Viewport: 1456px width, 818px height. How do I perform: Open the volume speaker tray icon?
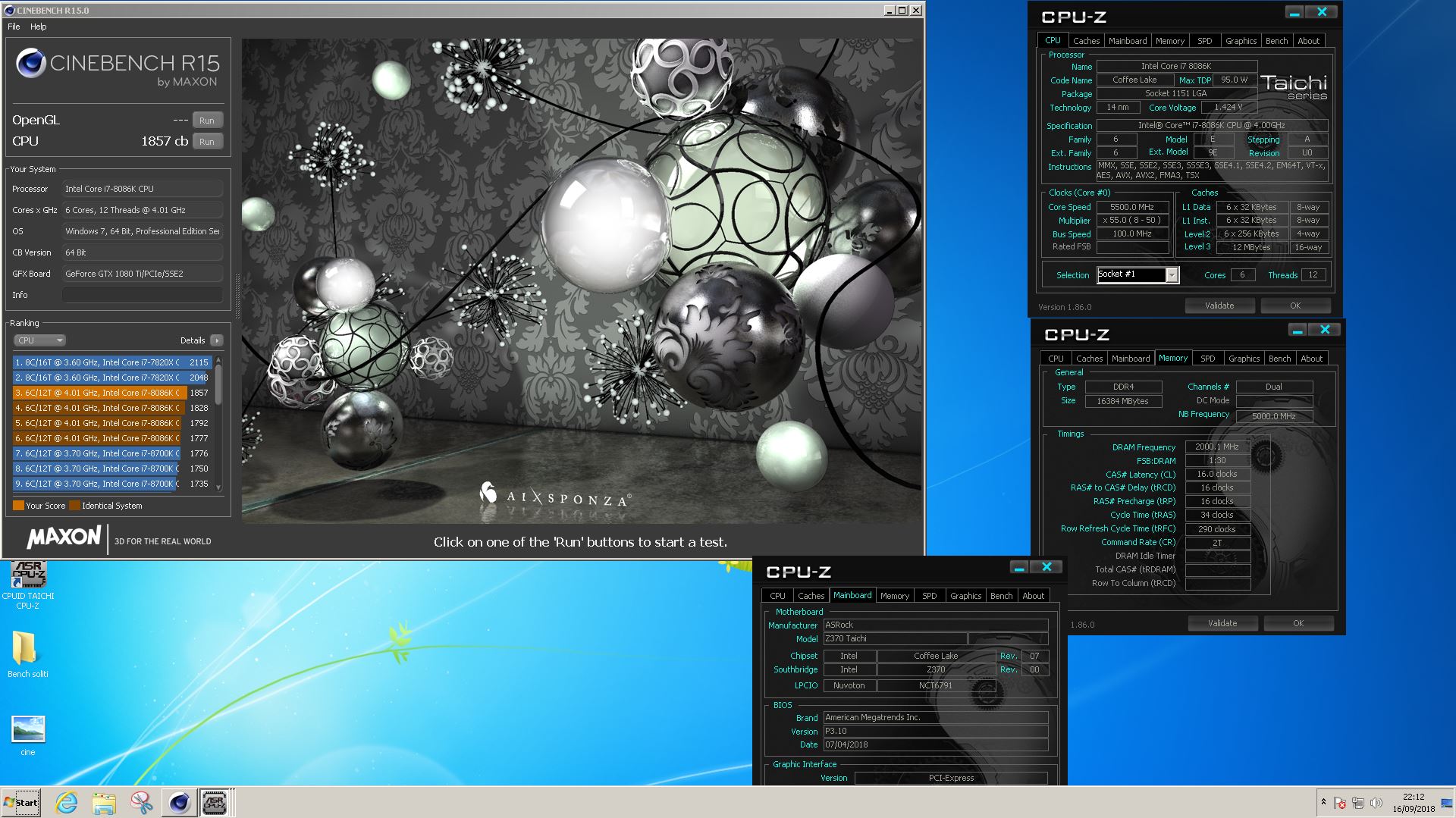[x=1376, y=802]
